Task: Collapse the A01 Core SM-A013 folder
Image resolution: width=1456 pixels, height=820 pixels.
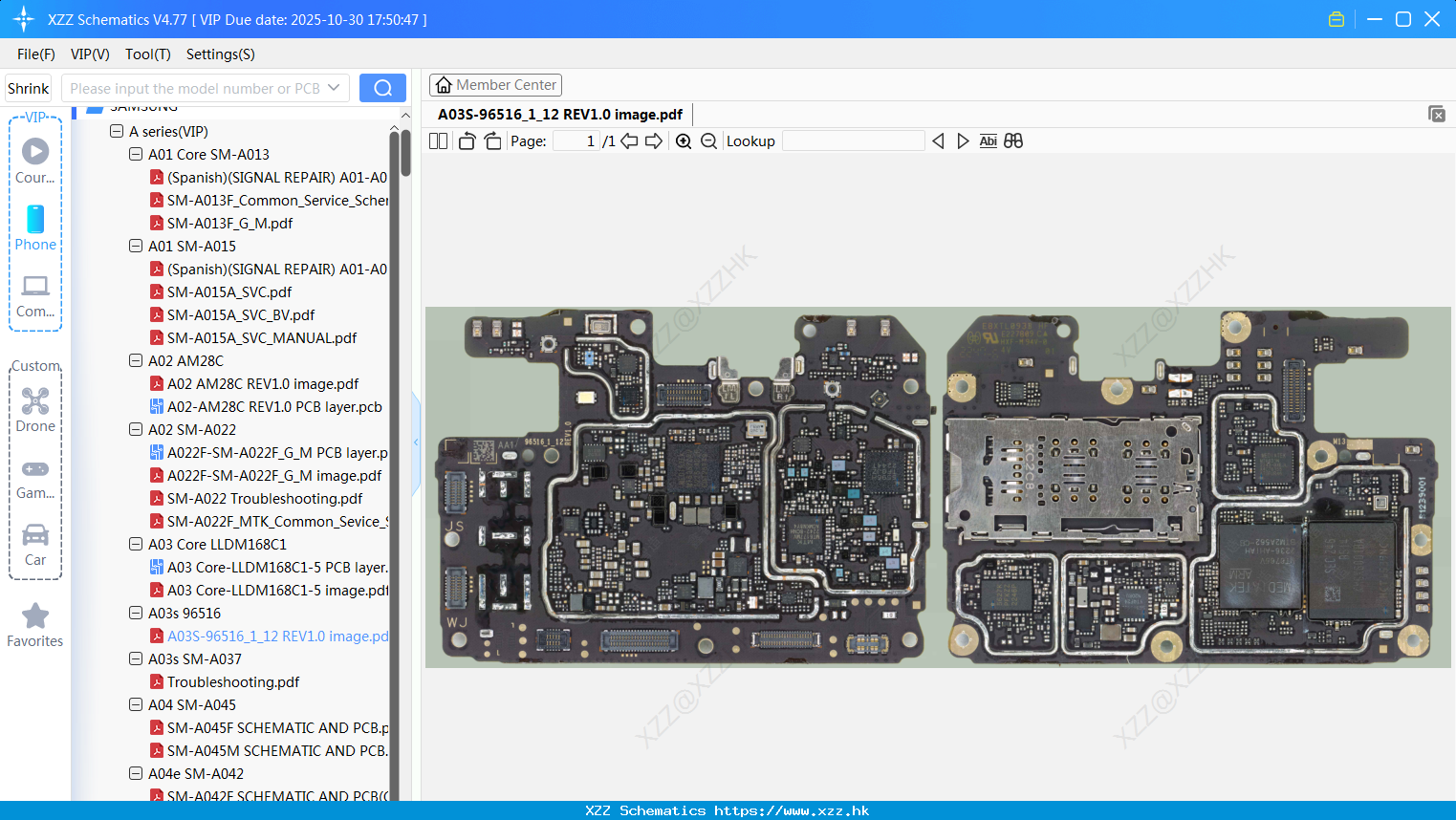Action: pos(136,155)
